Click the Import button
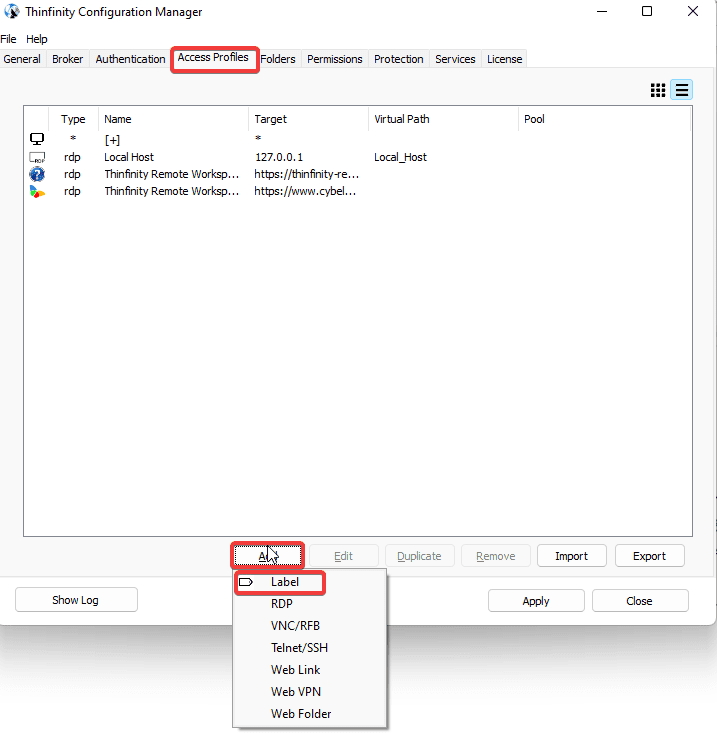 pos(572,556)
